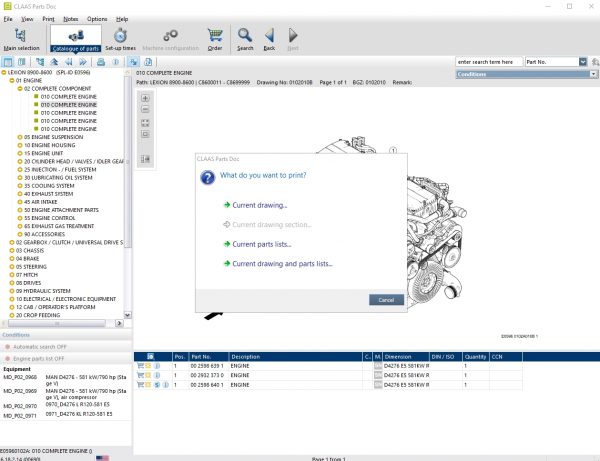
Task: Click the Set-up times stopwatch icon
Action: [x=120, y=36]
